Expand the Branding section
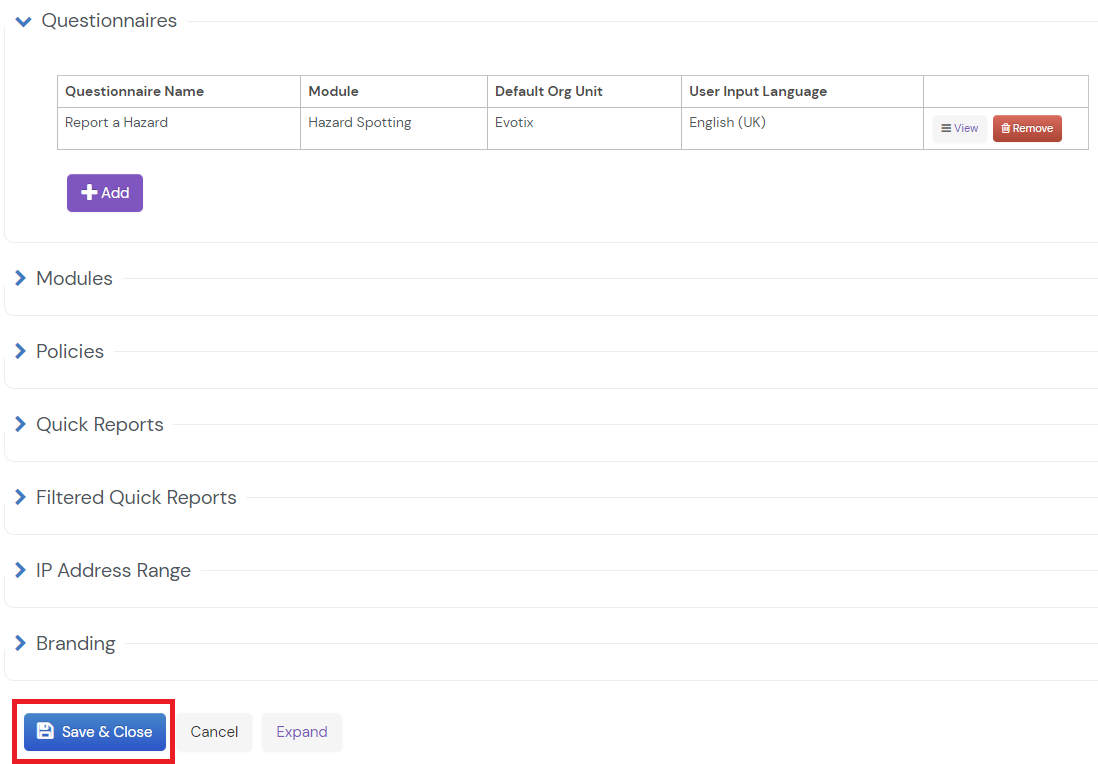The height and width of the screenshot is (764, 1098). point(21,644)
